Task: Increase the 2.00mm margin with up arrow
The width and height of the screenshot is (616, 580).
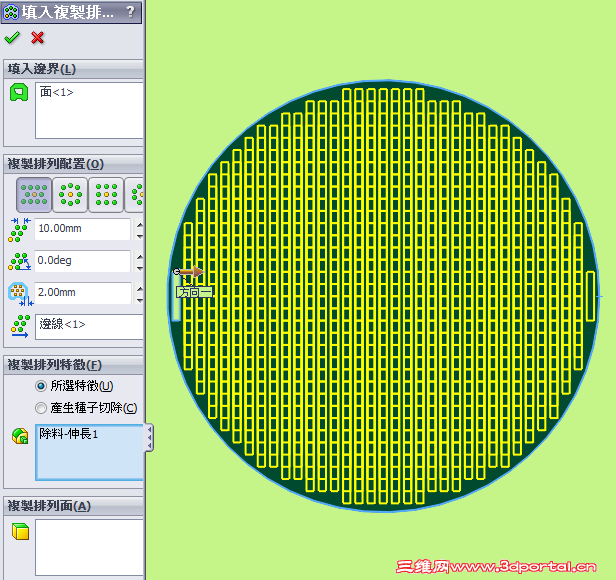Action: pyautogui.click(x=139, y=288)
